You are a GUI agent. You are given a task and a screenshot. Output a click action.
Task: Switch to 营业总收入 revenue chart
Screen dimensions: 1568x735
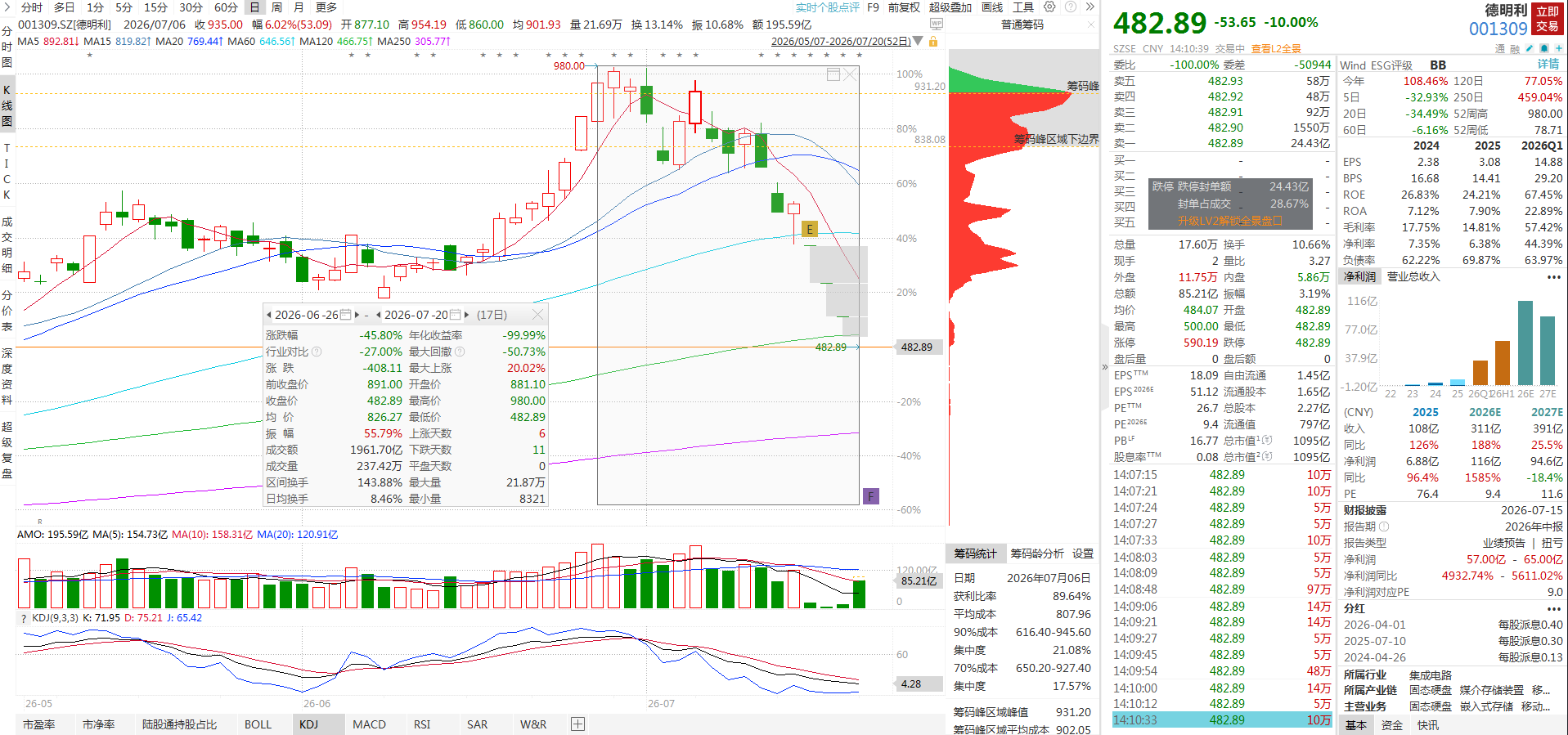pos(1413,276)
